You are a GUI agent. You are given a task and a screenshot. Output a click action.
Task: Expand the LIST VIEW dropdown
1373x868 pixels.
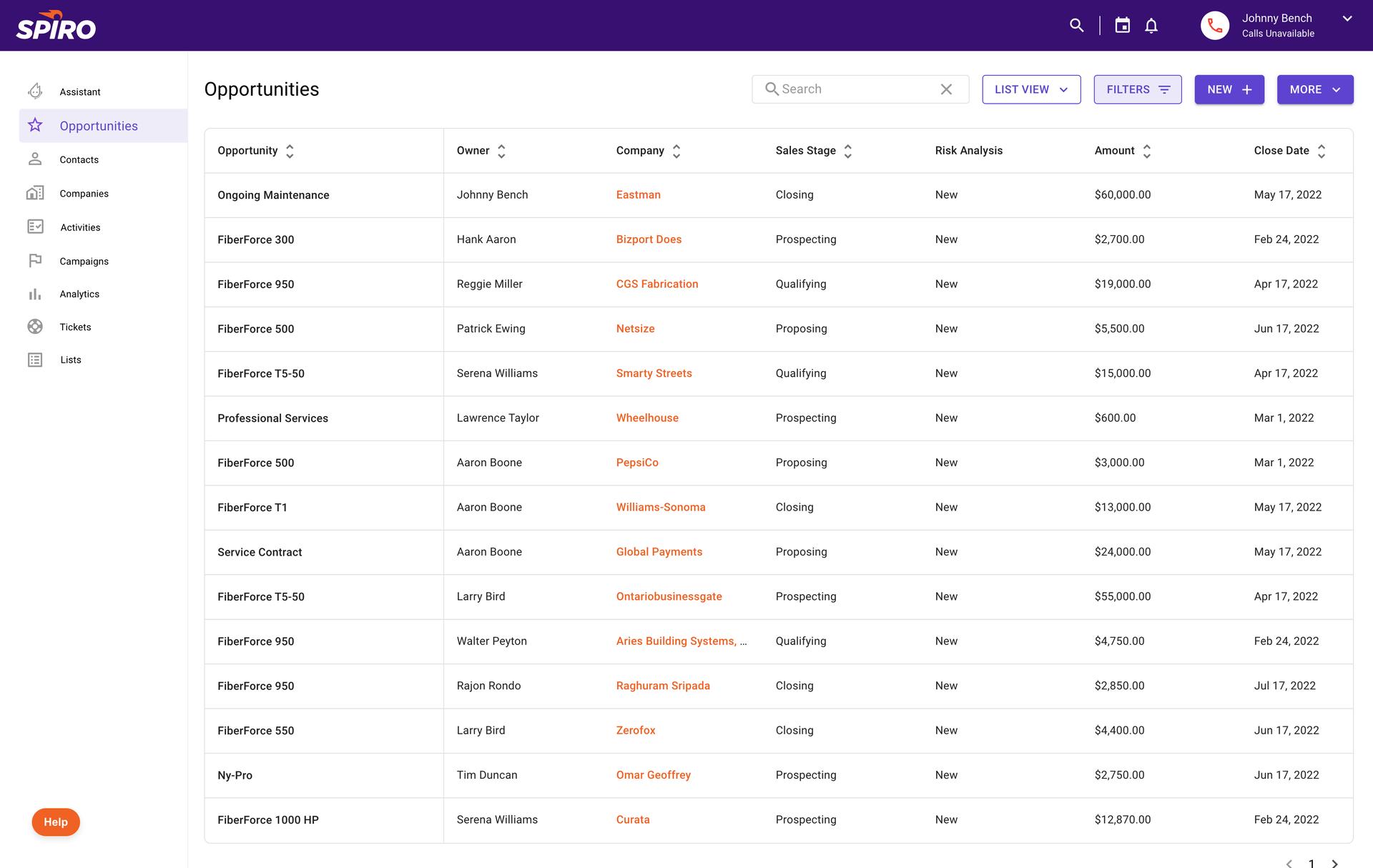click(x=1031, y=89)
